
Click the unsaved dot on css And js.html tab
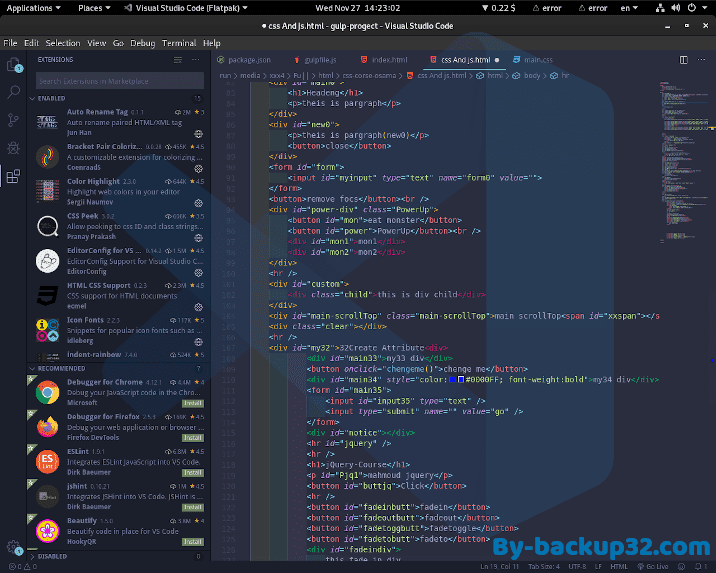click(497, 60)
